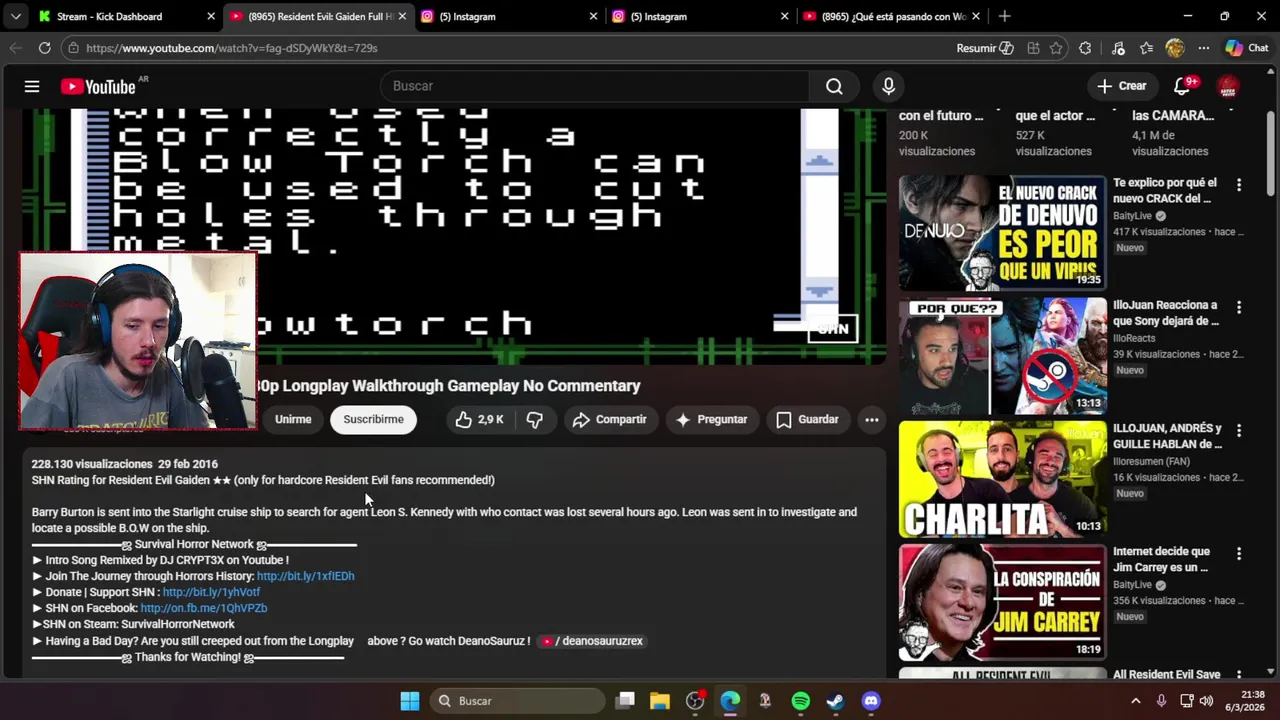Open browser extensions puzzle icon
The image size is (1280, 720).
[1086, 48]
